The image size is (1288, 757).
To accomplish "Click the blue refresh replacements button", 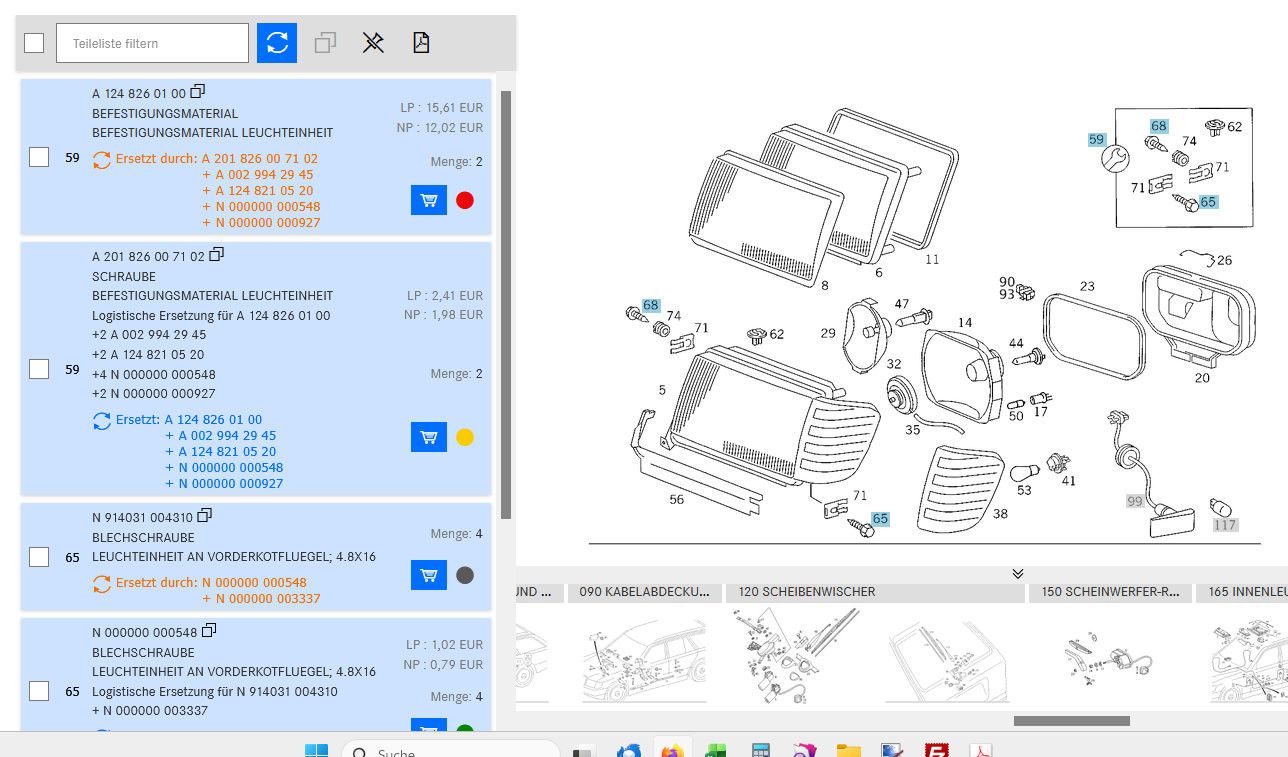I will (277, 43).
